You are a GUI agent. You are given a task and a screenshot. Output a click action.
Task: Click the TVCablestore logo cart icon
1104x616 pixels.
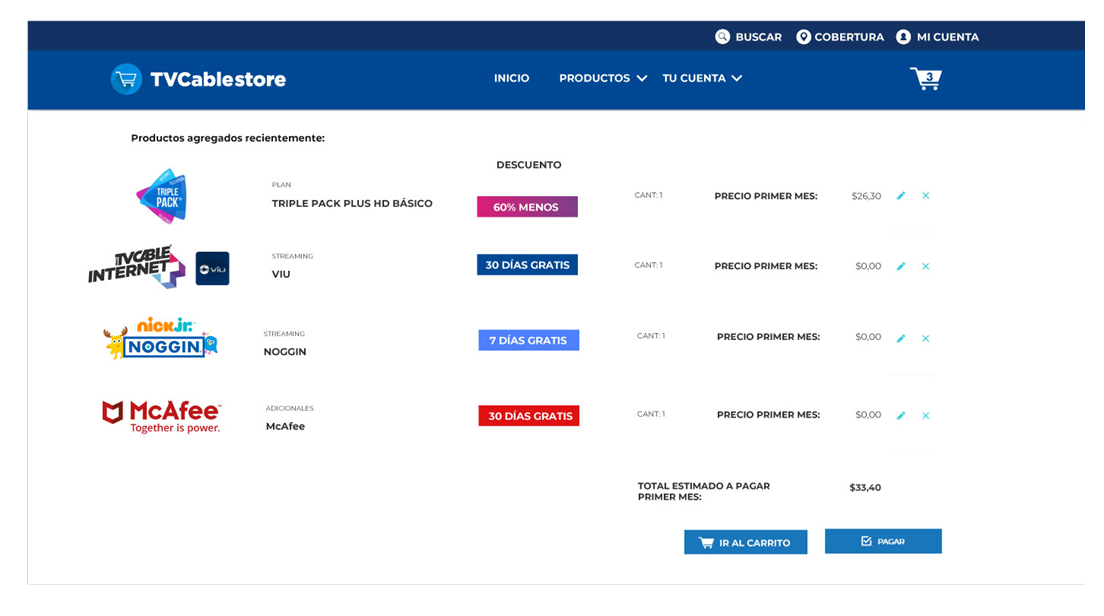coord(127,79)
